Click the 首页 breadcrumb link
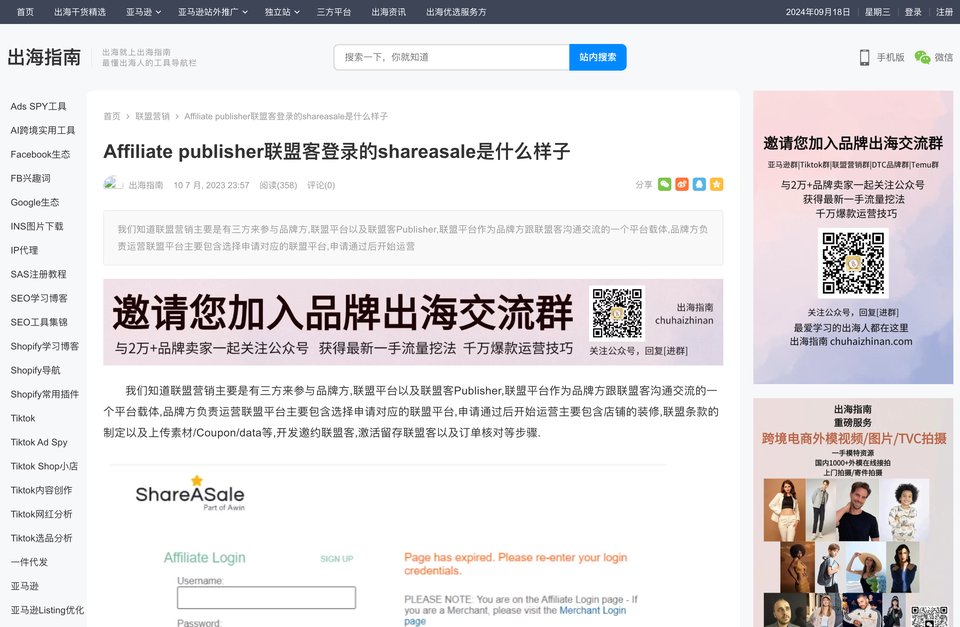 (112, 116)
